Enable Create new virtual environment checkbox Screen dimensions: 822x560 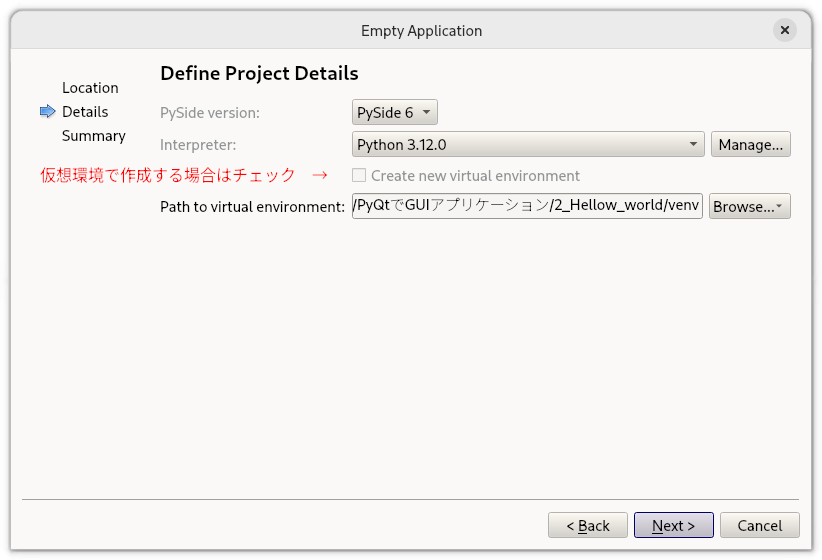[359, 175]
